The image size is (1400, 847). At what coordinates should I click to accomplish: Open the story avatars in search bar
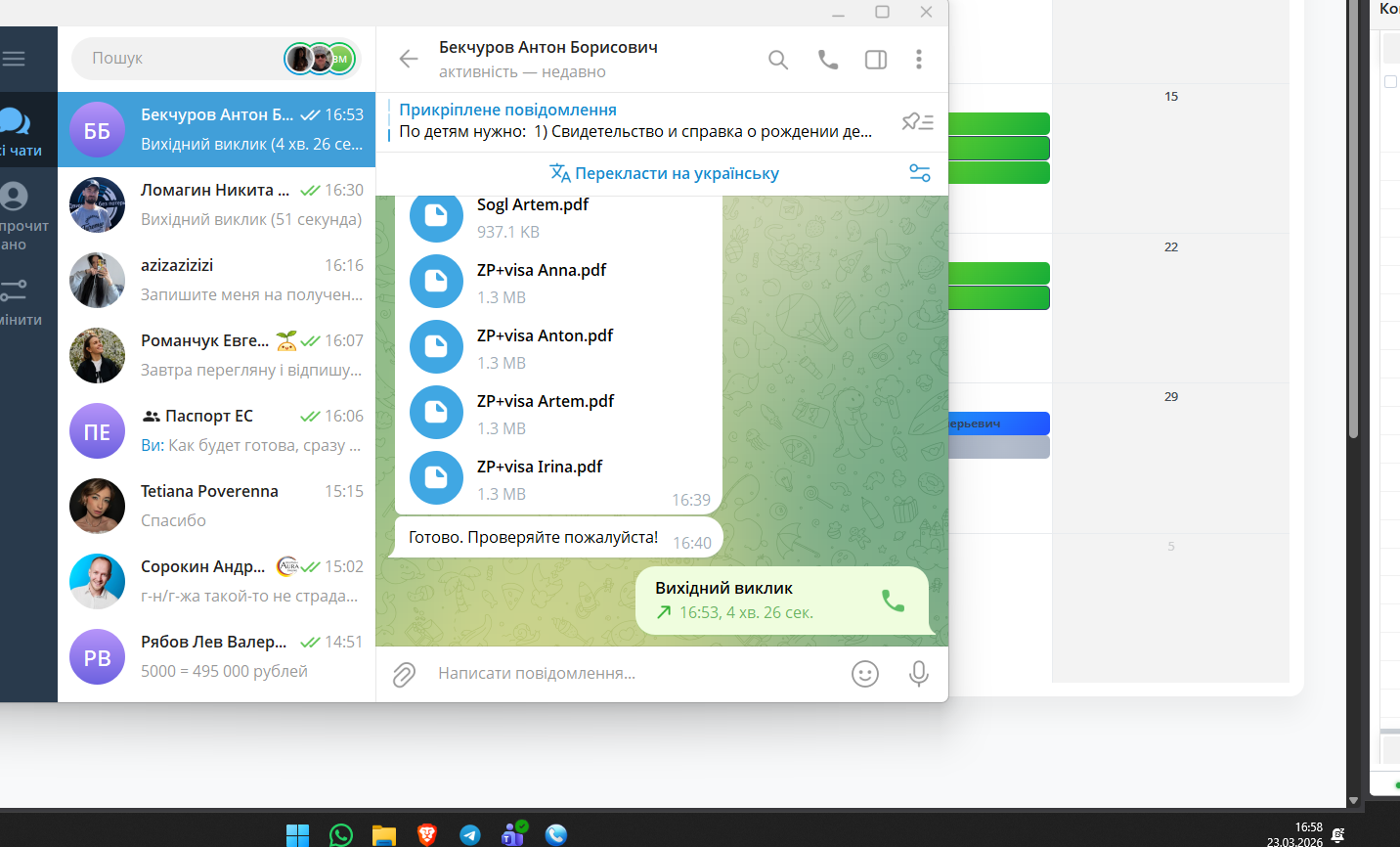click(x=320, y=59)
